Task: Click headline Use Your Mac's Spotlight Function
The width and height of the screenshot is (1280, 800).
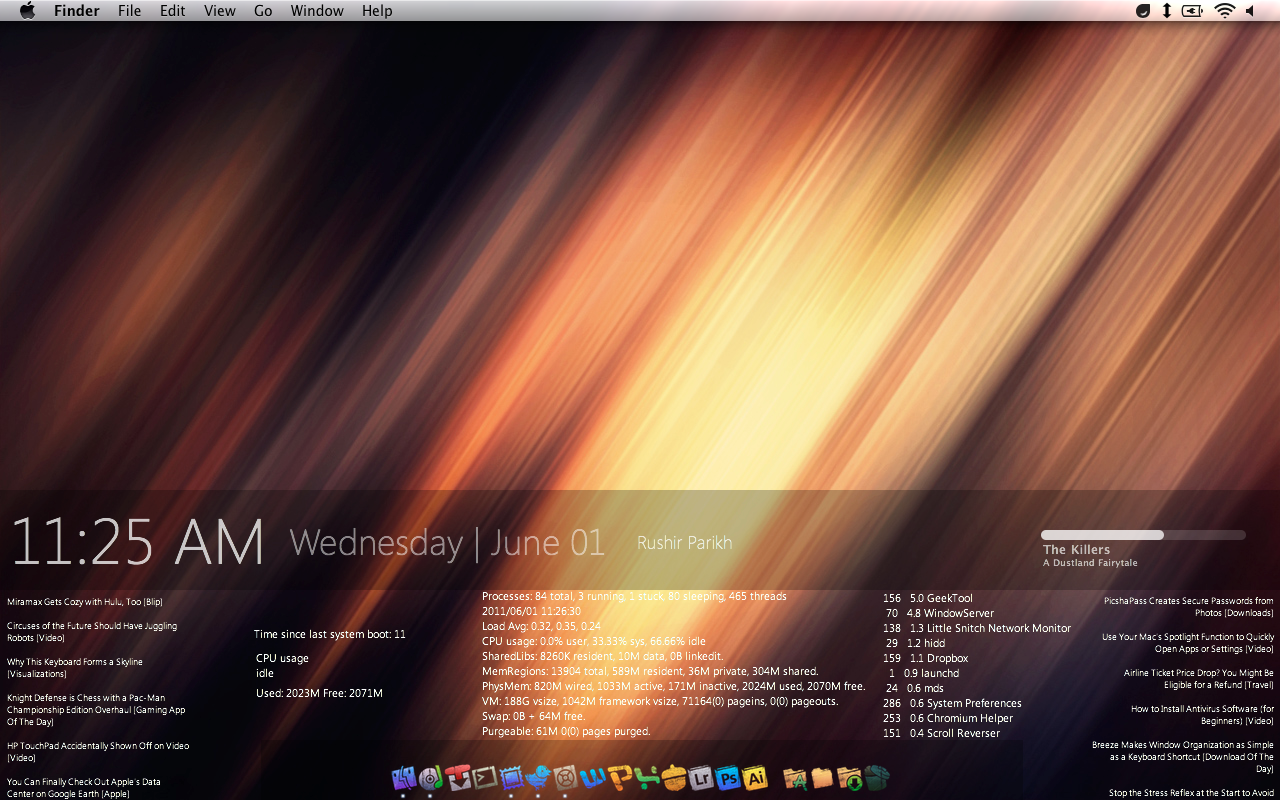Action: (x=1188, y=643)
